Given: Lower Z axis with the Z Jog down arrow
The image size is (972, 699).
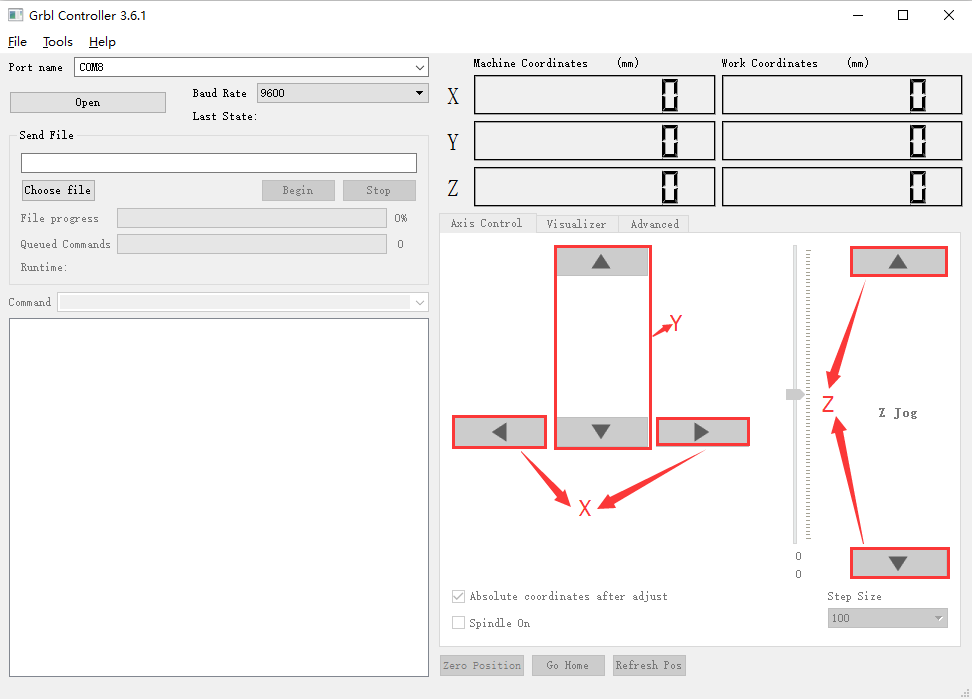Looking at the screenshot, I should click(x=899, y=563).
